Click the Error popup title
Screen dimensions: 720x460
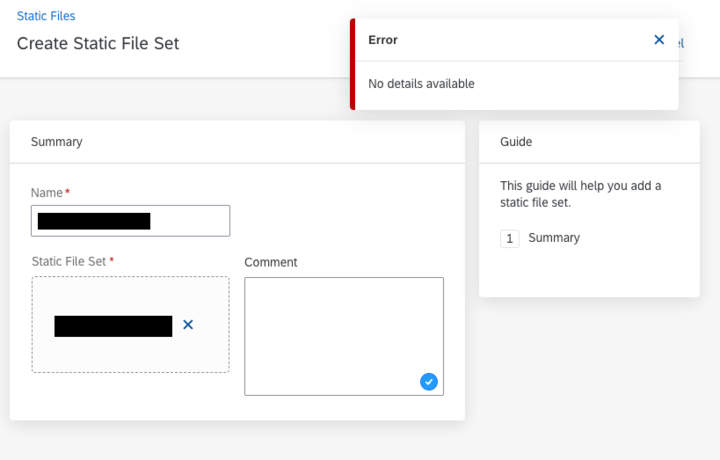(x=383, y=40)
